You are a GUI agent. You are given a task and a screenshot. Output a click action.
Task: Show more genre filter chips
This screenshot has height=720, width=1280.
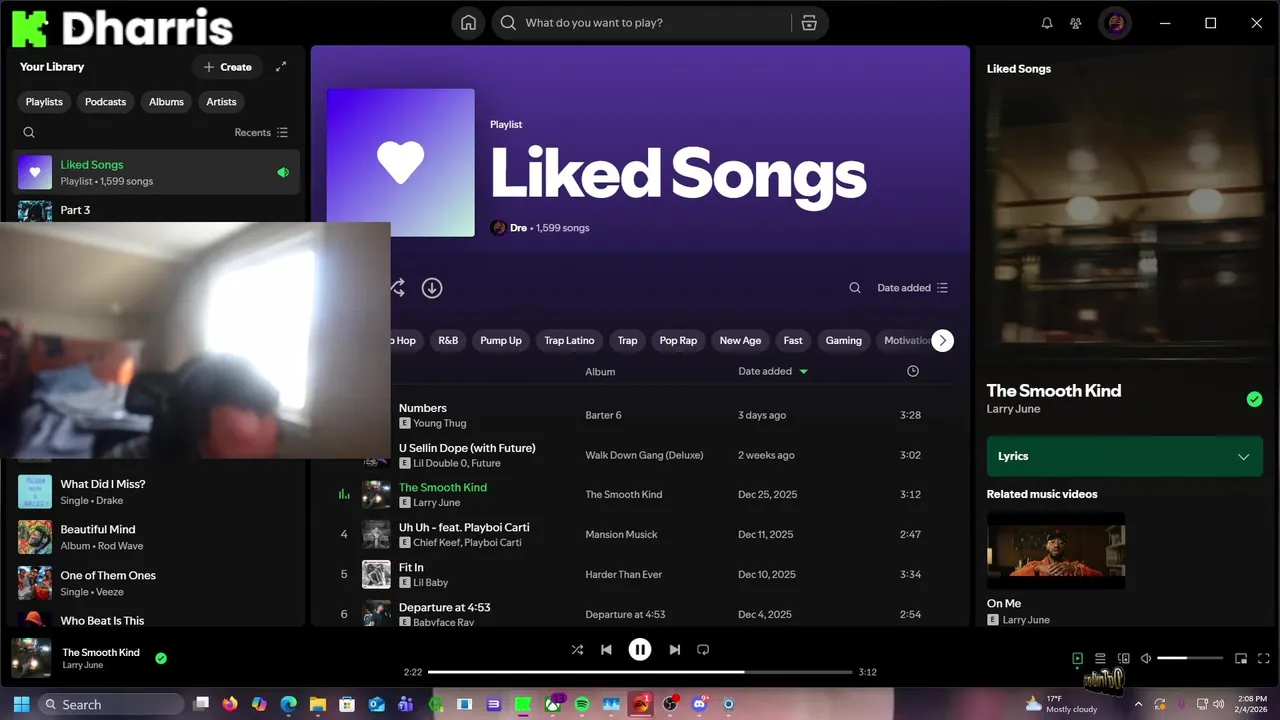pyautogui.click(x=942, y=340)
